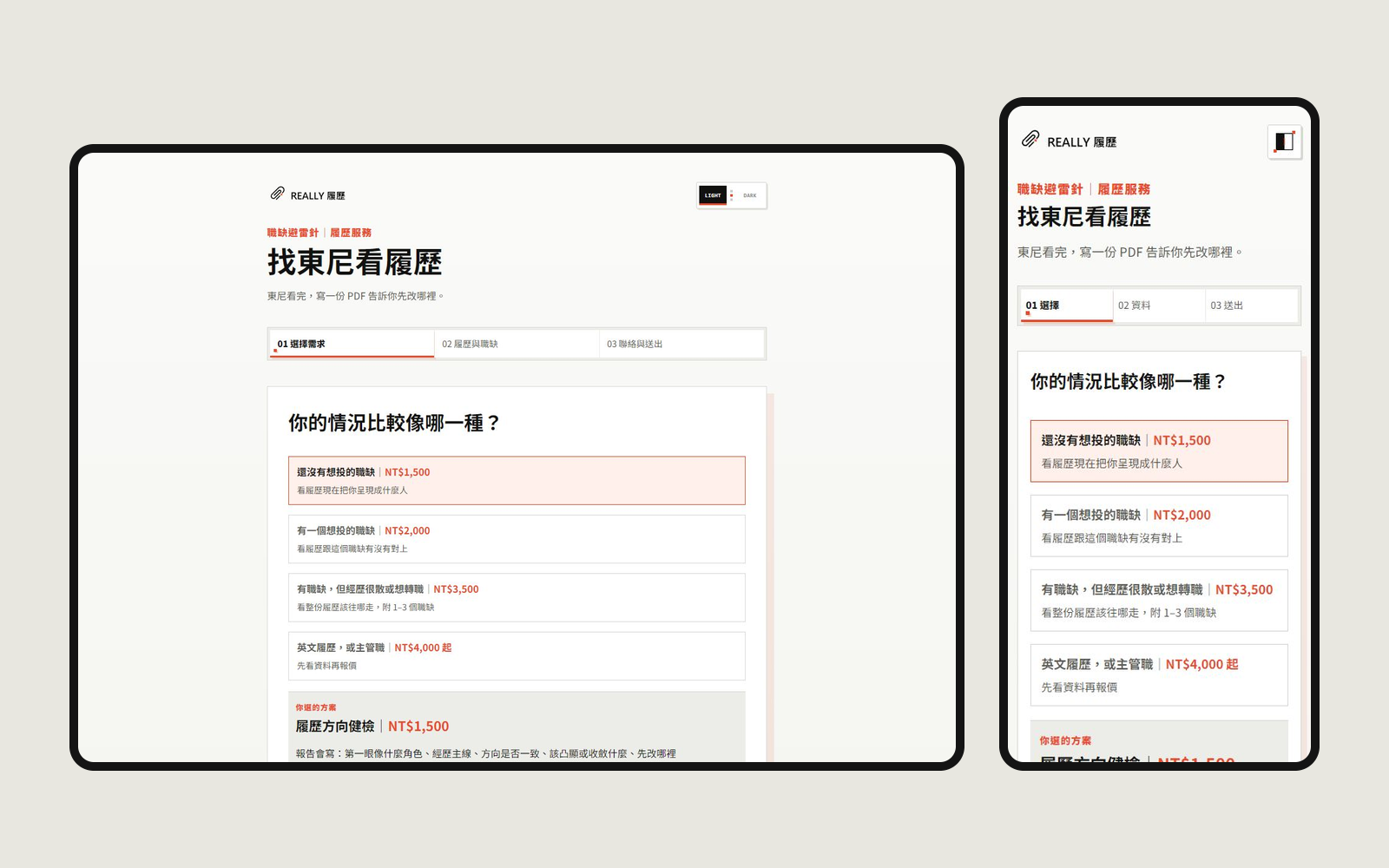The height and width of the screenshot is (868, 1389).
Task: Click 履歷服務 link in mobile view
Action: (x=1124, y=189)
